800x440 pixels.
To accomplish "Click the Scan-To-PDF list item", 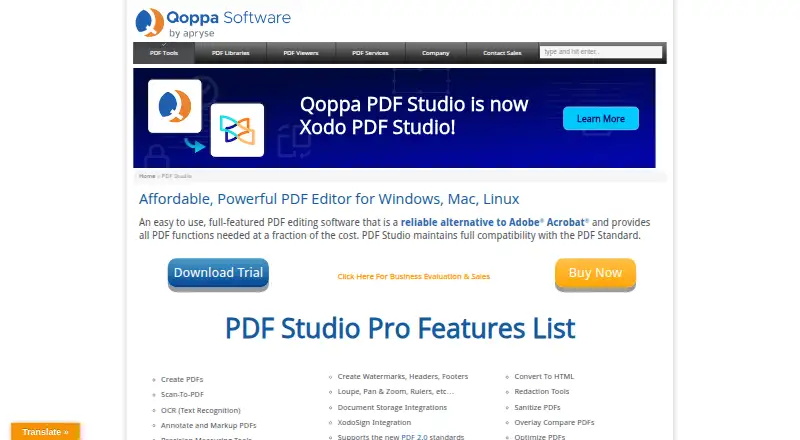I will click(x=182, y=395).
